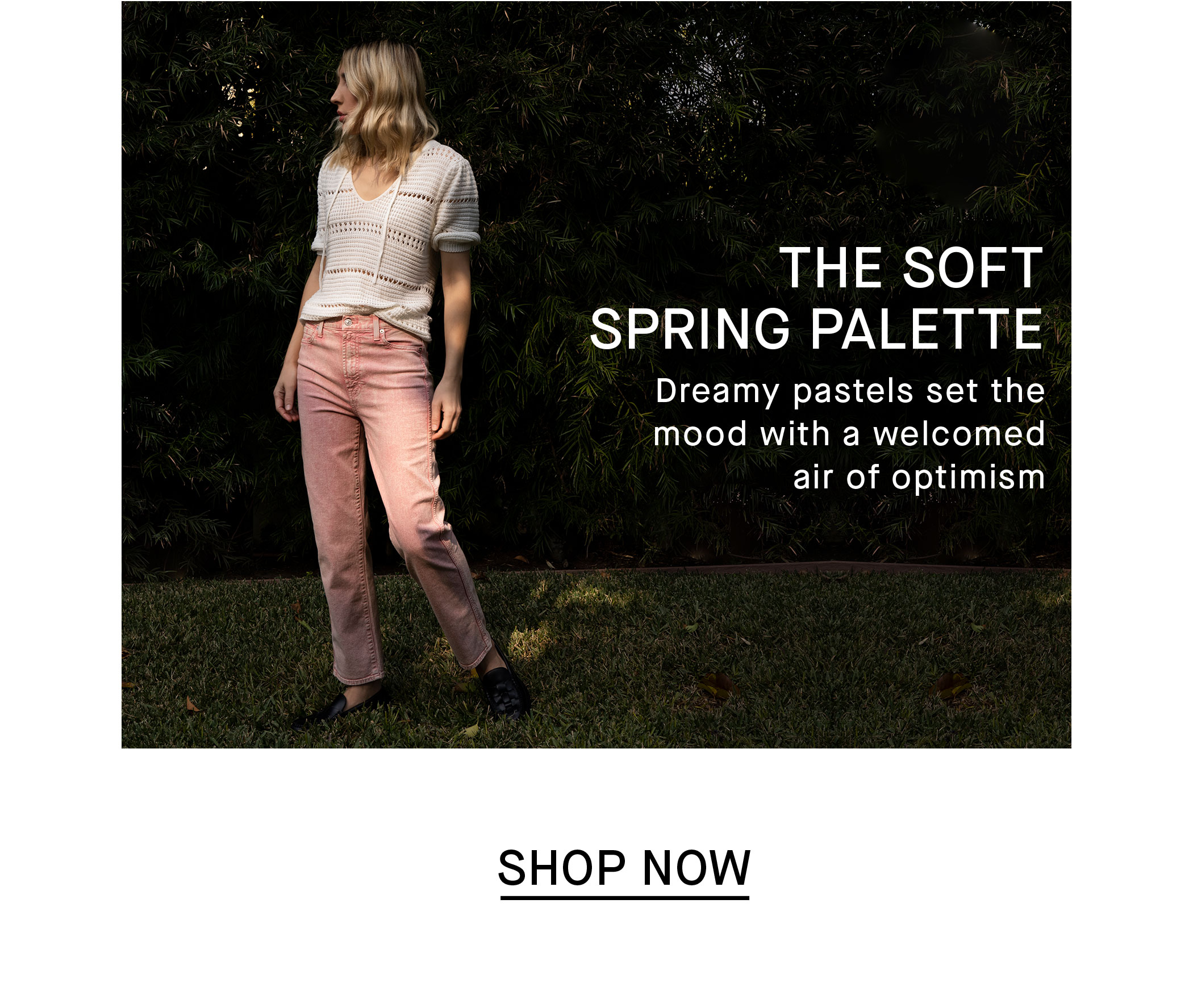
Task: Click the word SHOP in the button
Action: pyautogui.click(x=561, y=868)
